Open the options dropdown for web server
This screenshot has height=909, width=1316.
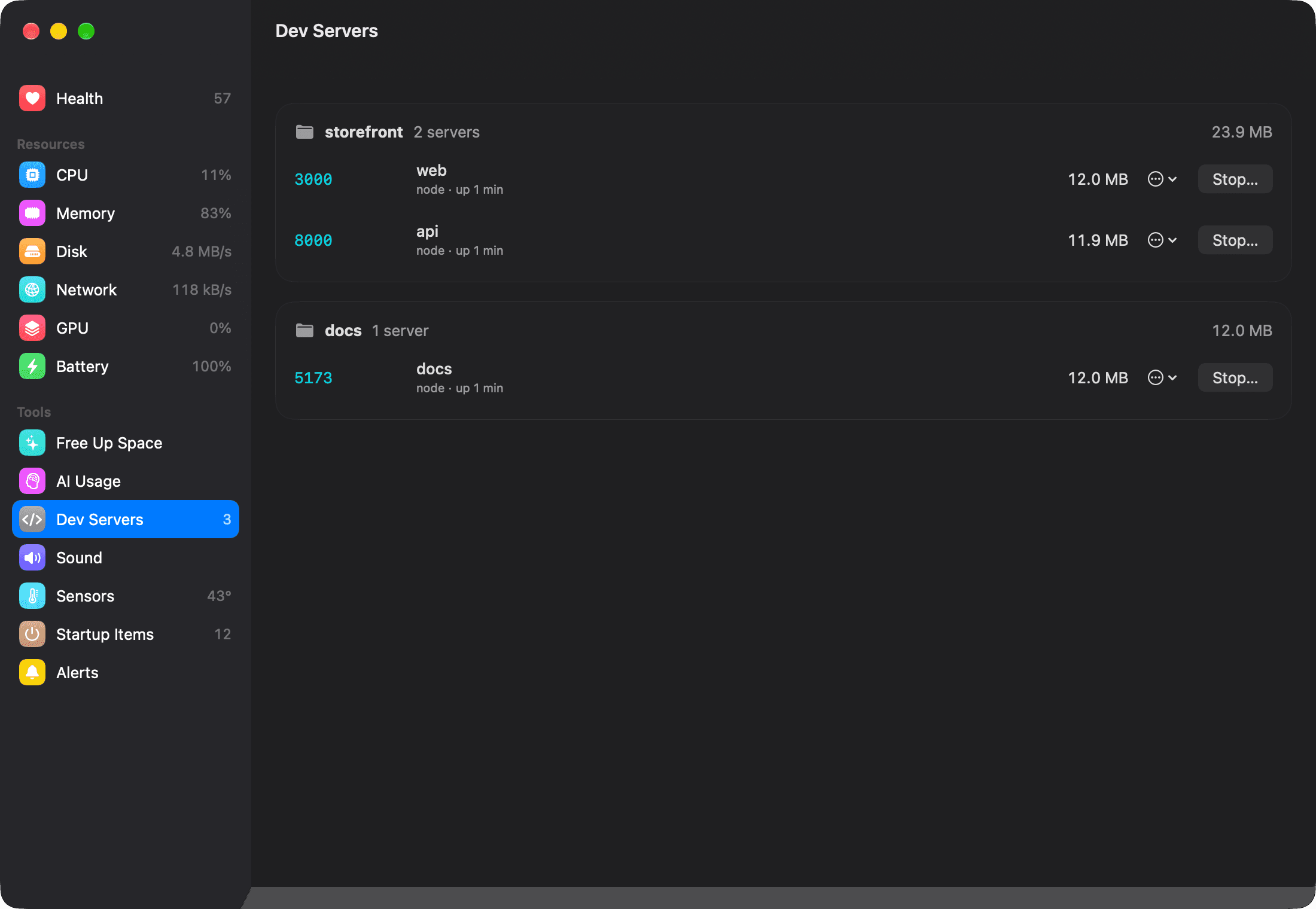tap(1162, 179)
